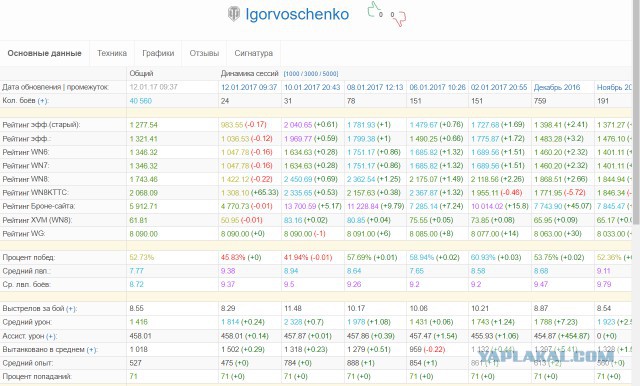Click the XVM rating value 61.81
640x386 pixels.
138,220
